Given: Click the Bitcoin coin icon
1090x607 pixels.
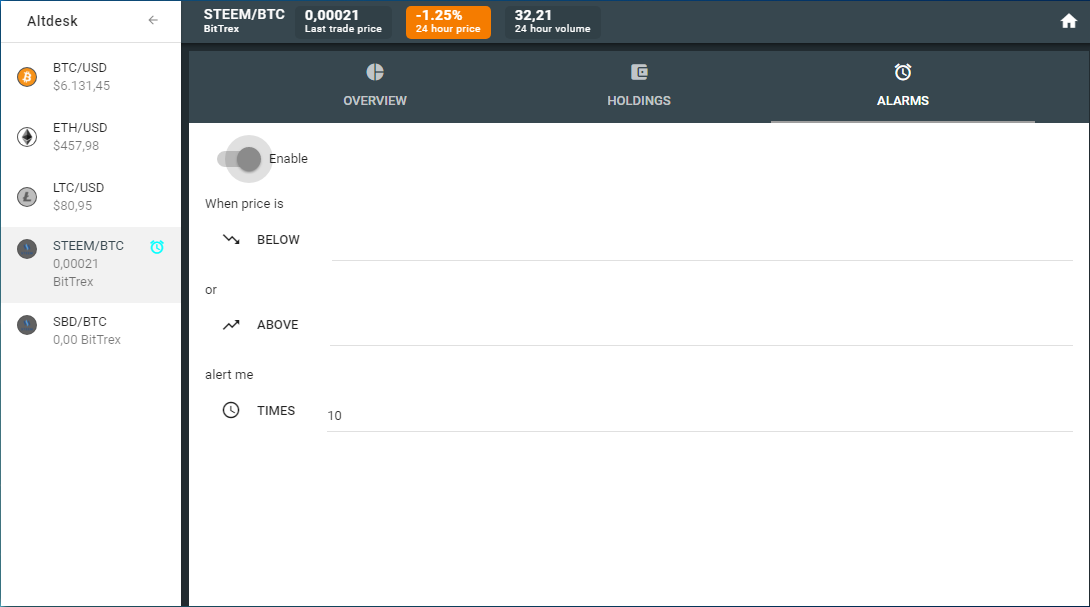Looking at the screenshot, I should (27, 76).
